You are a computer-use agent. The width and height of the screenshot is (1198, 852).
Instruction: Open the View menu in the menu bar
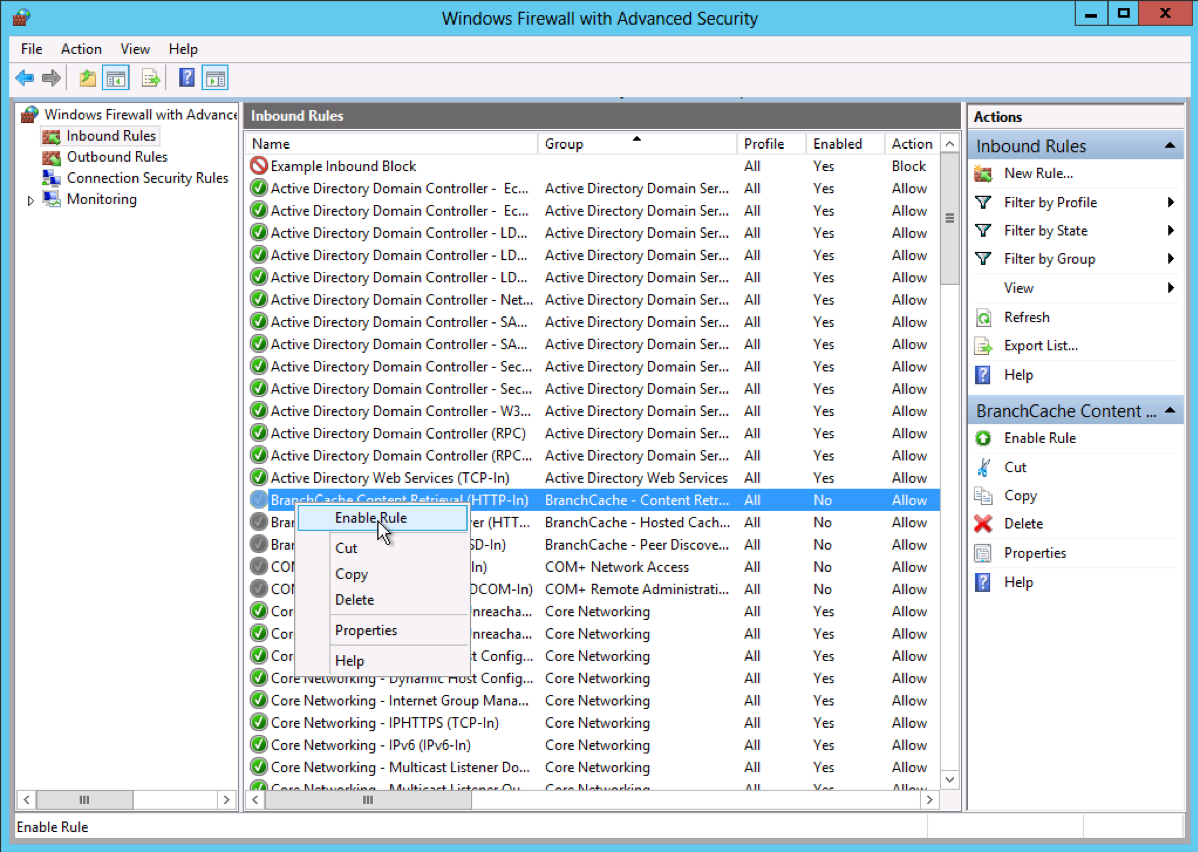point(134,49)
